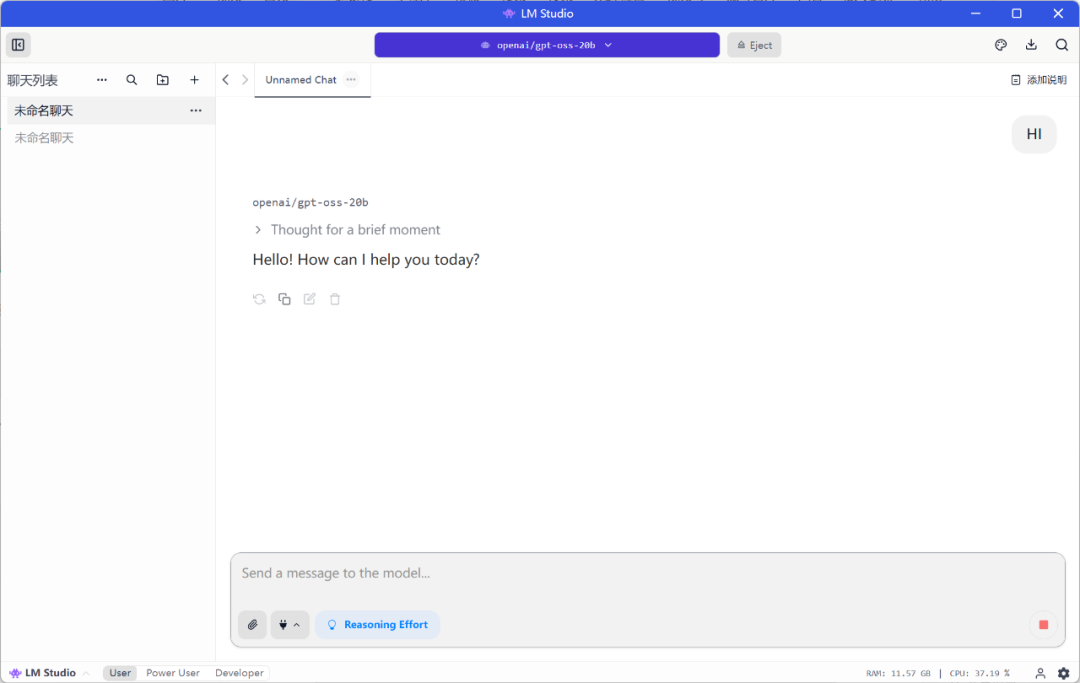Collapse the left sidebar panel icon

[x=18, y=45]
